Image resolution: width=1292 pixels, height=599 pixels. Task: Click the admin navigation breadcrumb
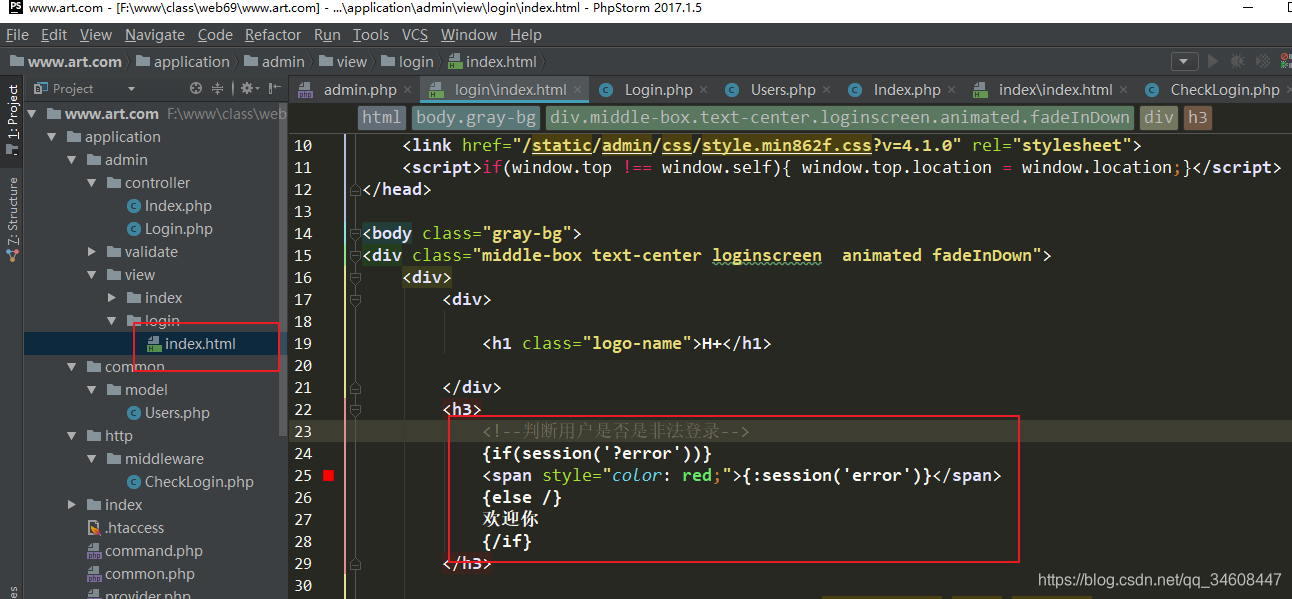[x=273, y=61]
